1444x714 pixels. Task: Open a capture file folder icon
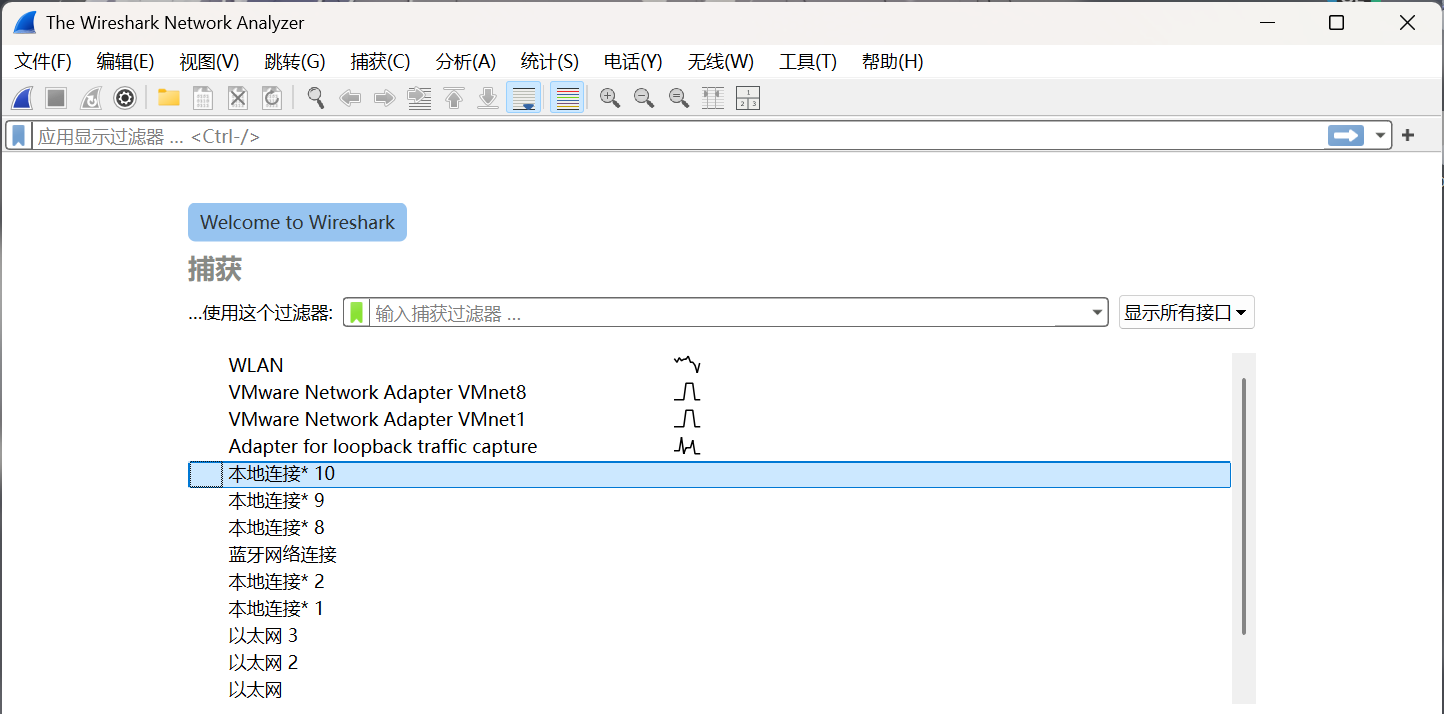tap(168, 98)
